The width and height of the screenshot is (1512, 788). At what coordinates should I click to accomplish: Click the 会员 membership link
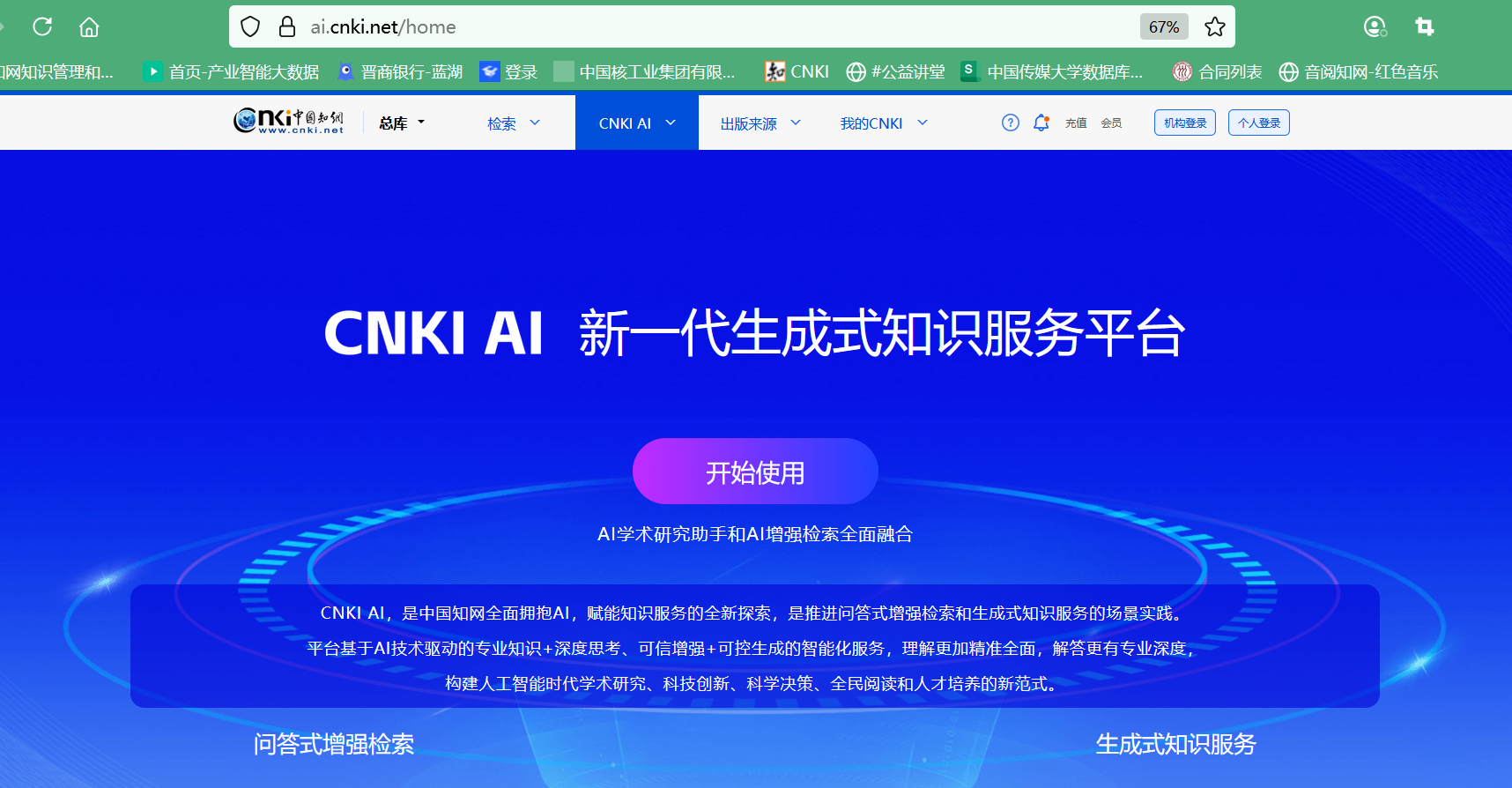(1111, 123)
